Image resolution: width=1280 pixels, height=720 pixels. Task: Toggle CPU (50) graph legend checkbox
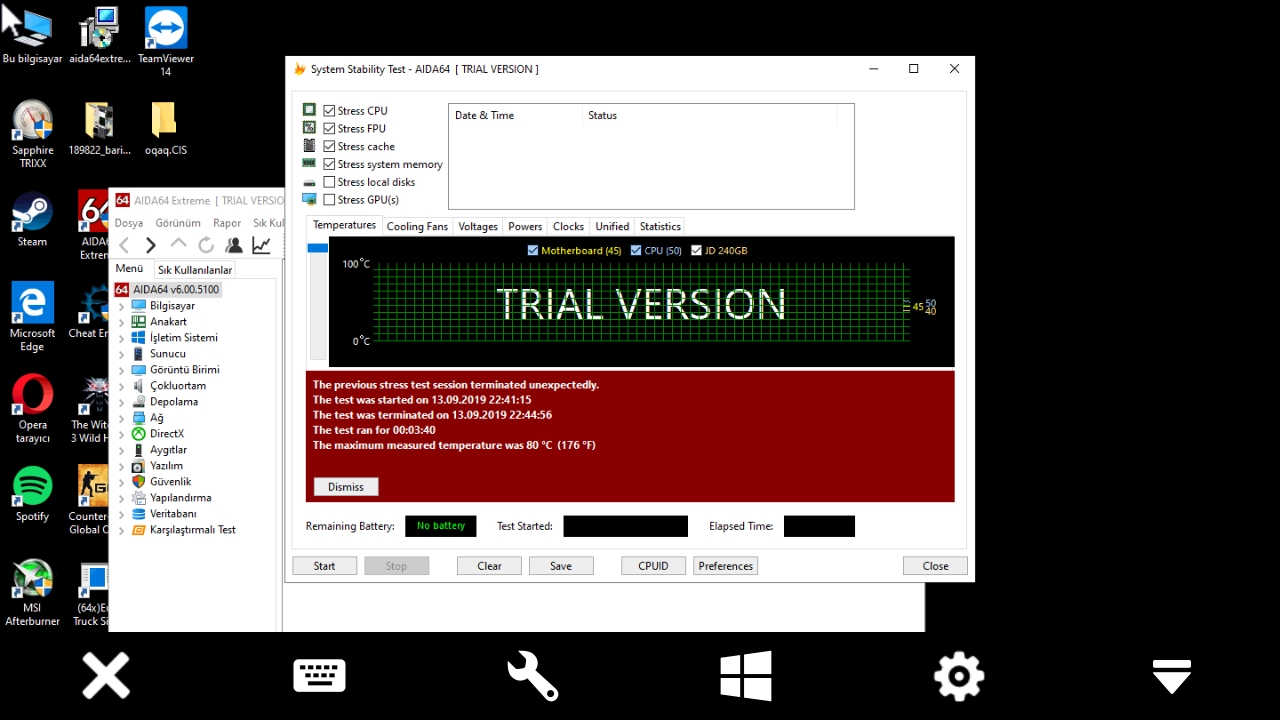pyautogui.click(x=636, y=251)
